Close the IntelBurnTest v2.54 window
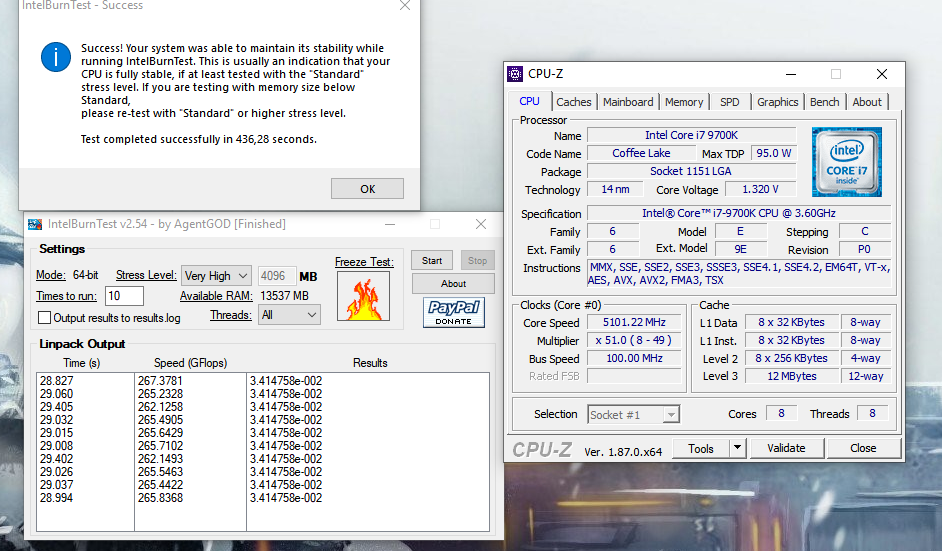The image size is (942, 551). tap(481, 224)
